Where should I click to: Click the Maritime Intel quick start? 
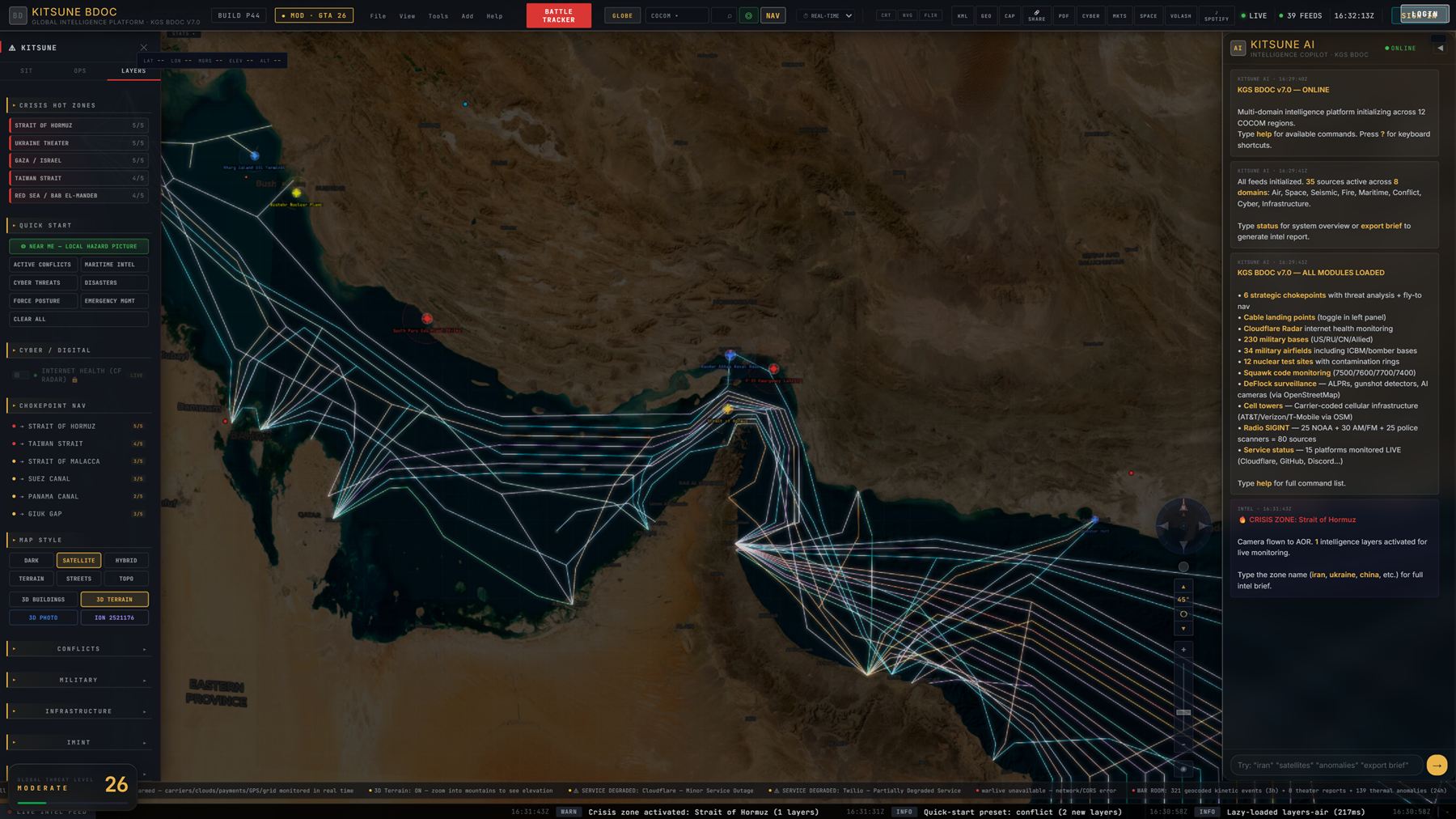click(114, 265)
